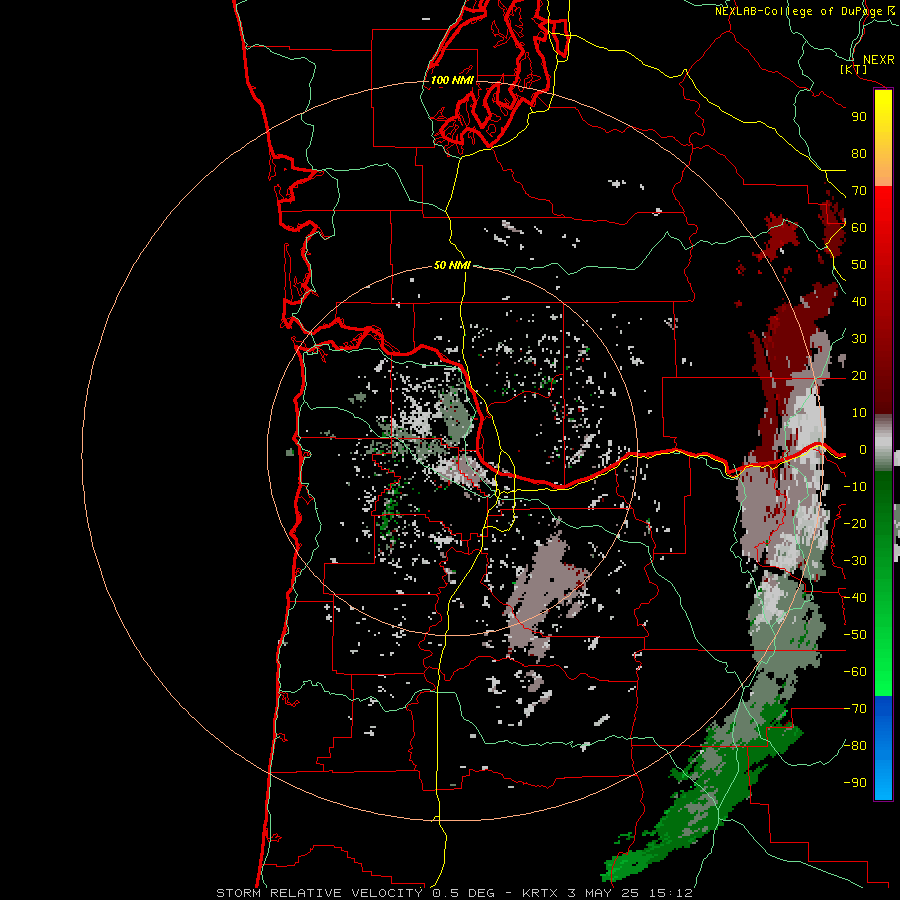
Task: Click the -10 value on the velocity scale
Action: [x=855, y=487]
